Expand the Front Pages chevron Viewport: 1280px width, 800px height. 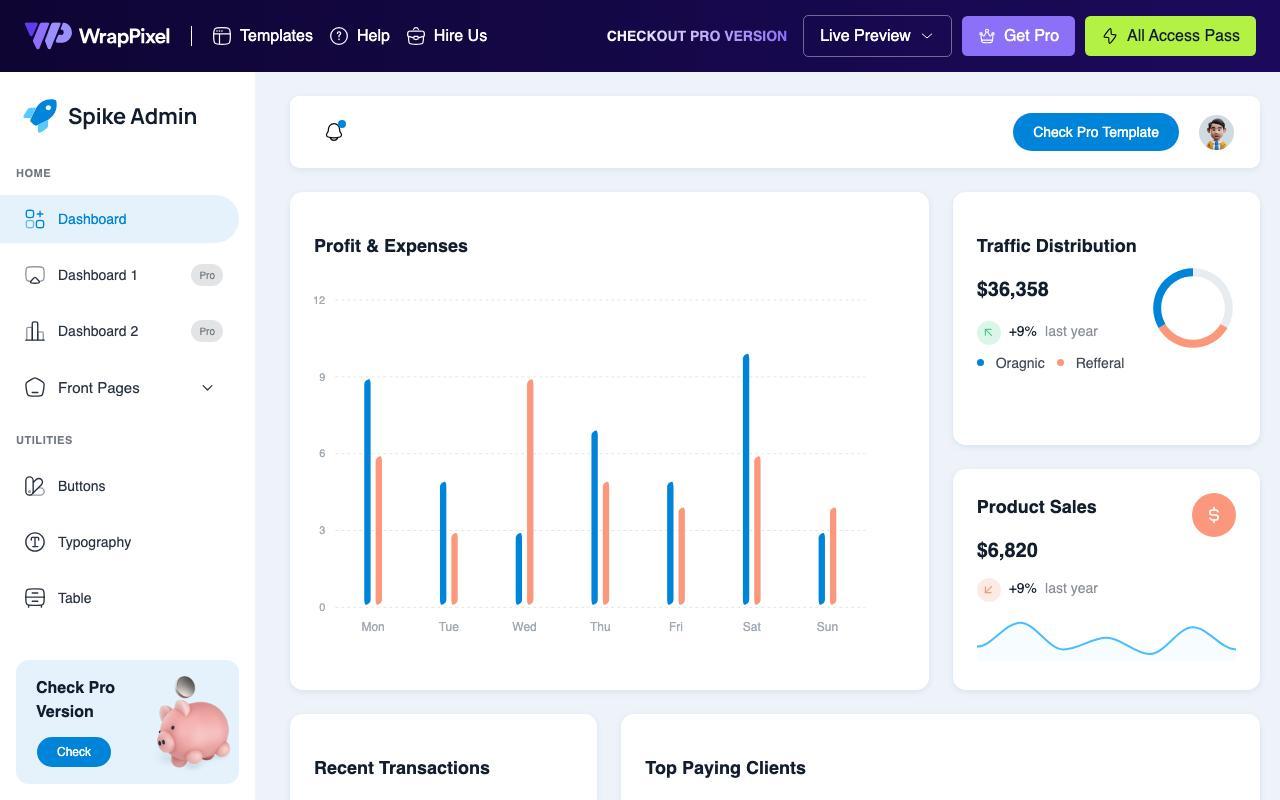[x=208, y=388]
